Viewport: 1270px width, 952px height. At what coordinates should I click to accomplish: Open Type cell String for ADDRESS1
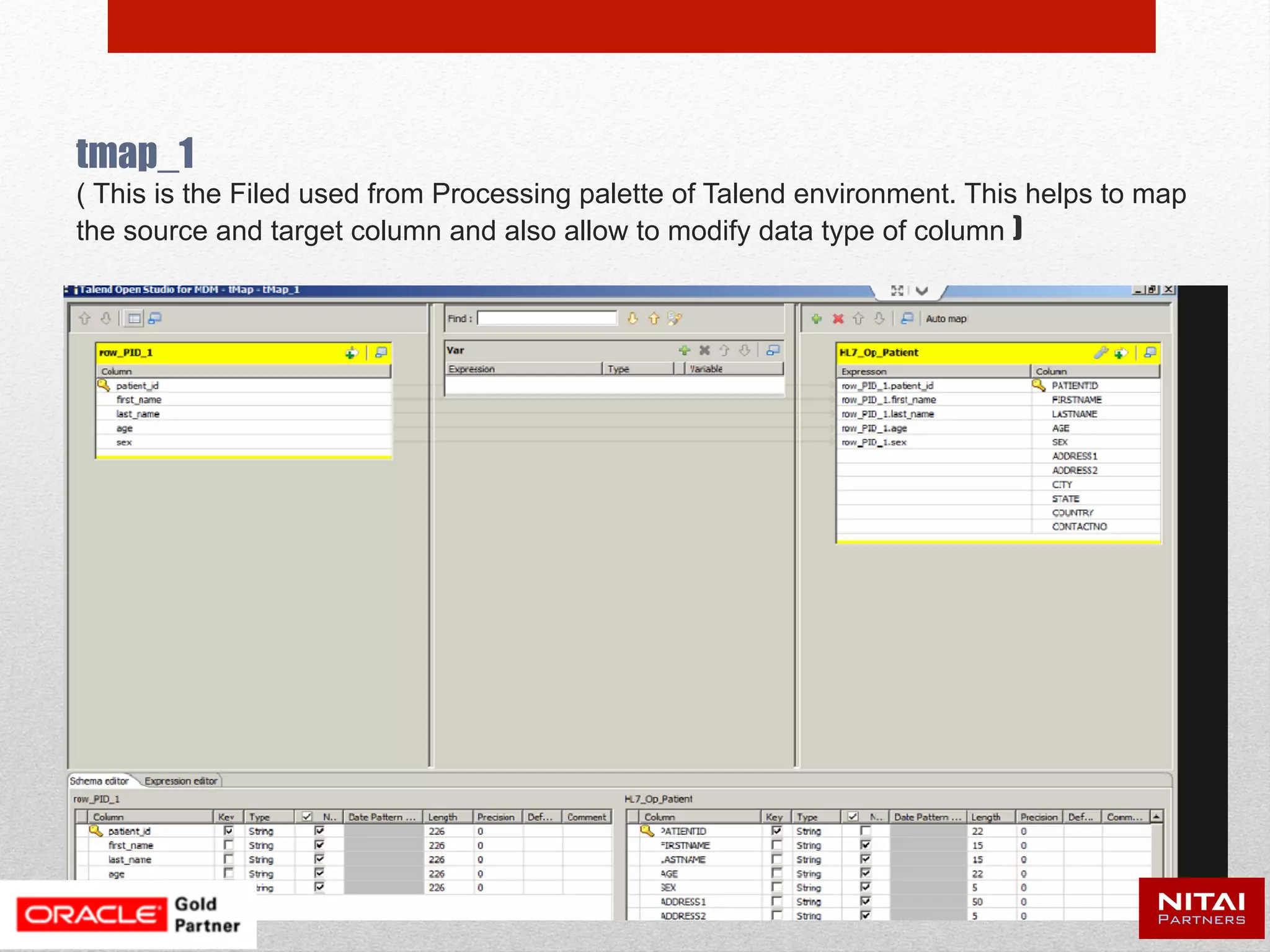[x=816, y=902]
